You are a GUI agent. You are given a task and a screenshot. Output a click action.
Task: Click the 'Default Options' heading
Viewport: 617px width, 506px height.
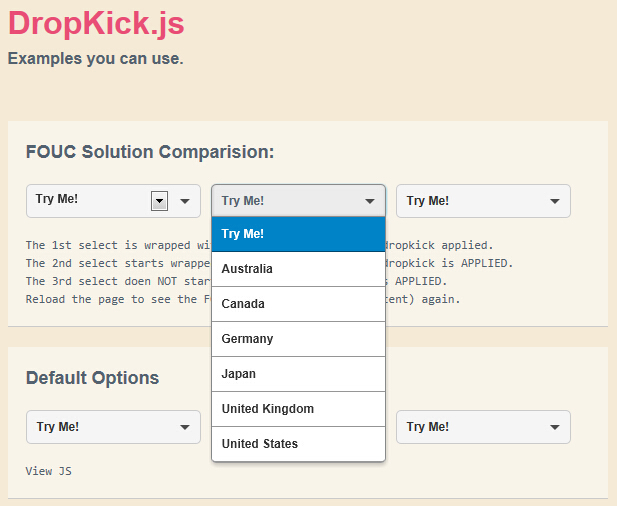92,378
